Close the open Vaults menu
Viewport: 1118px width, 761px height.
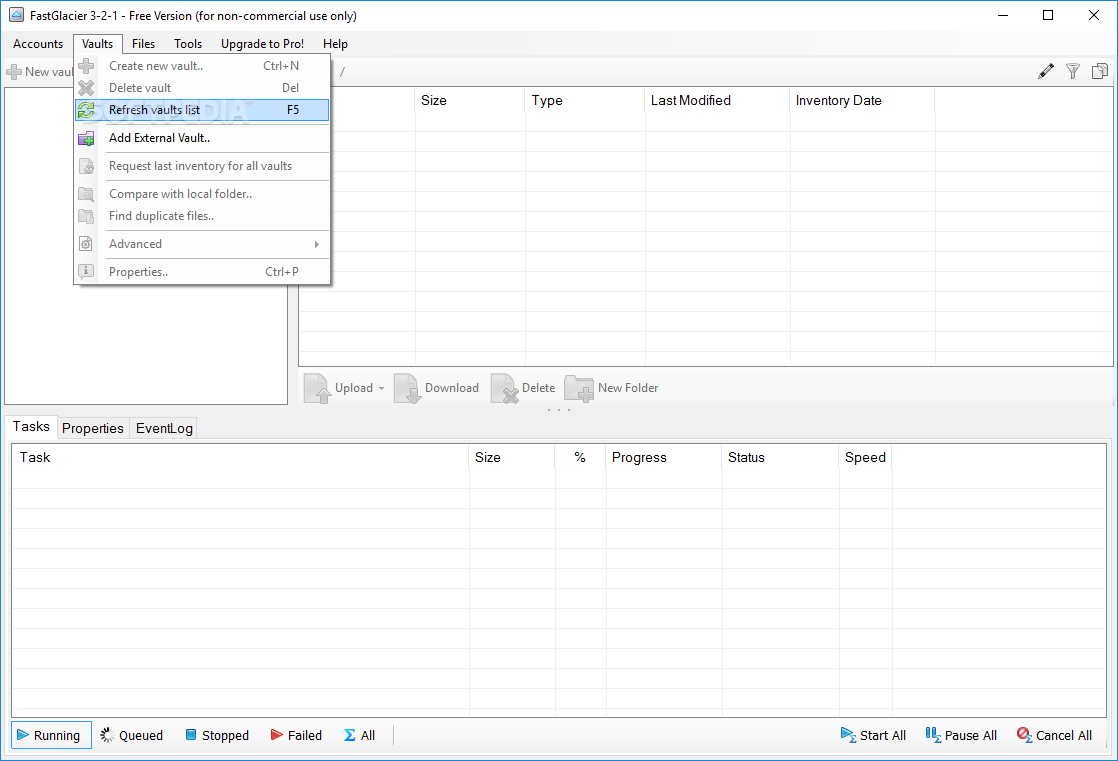(x=98, y=44)
